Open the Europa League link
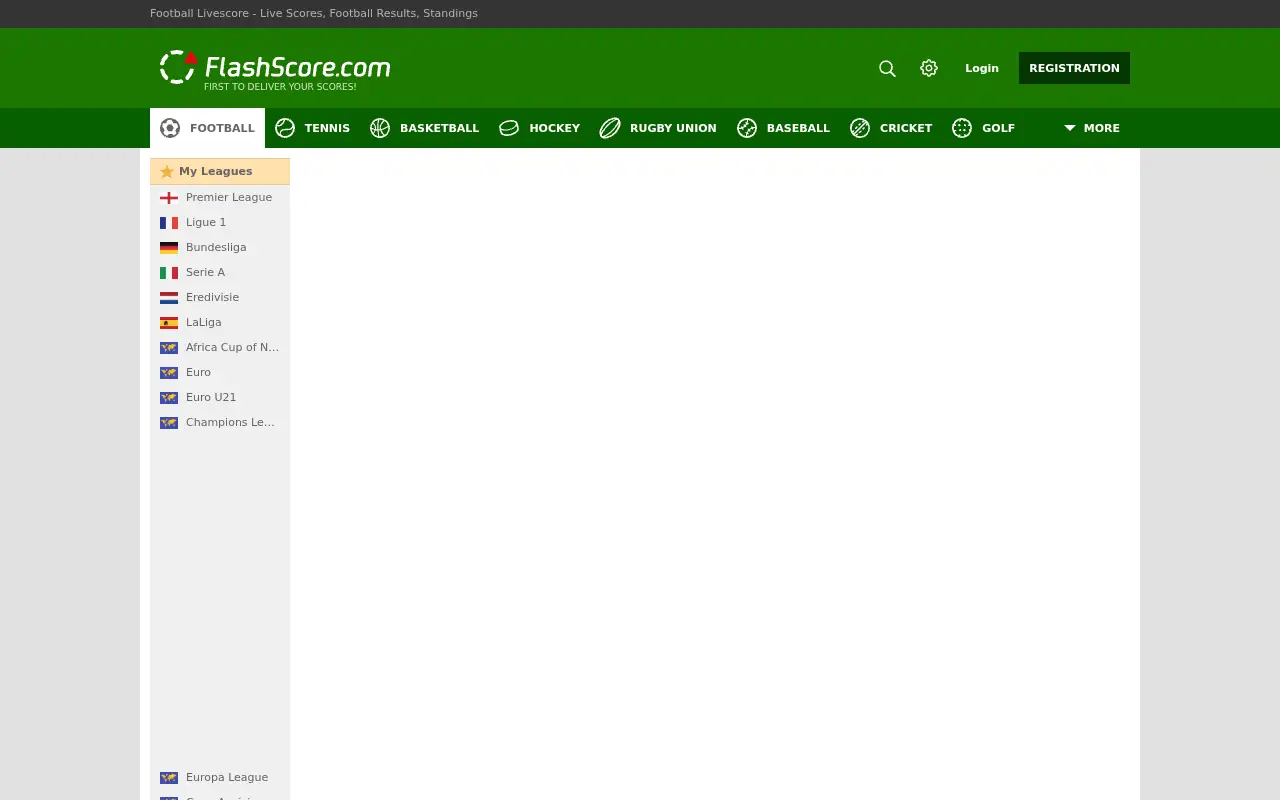The image size is (1280, 800). pyautogui.click(x=227, y=777)
